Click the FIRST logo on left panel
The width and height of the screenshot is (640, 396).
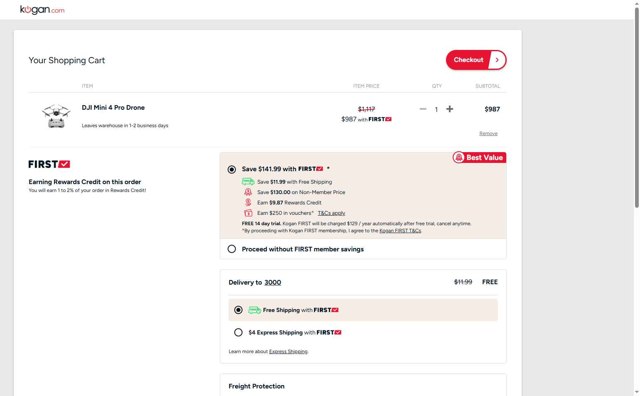coord(49,164)
